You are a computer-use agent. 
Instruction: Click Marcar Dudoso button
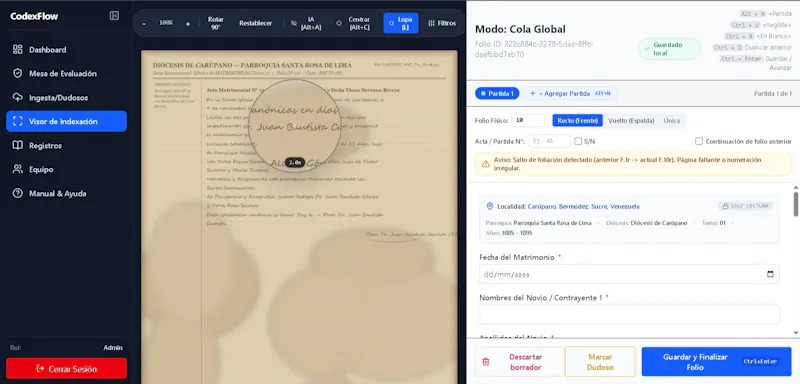[x=600, y=362]
